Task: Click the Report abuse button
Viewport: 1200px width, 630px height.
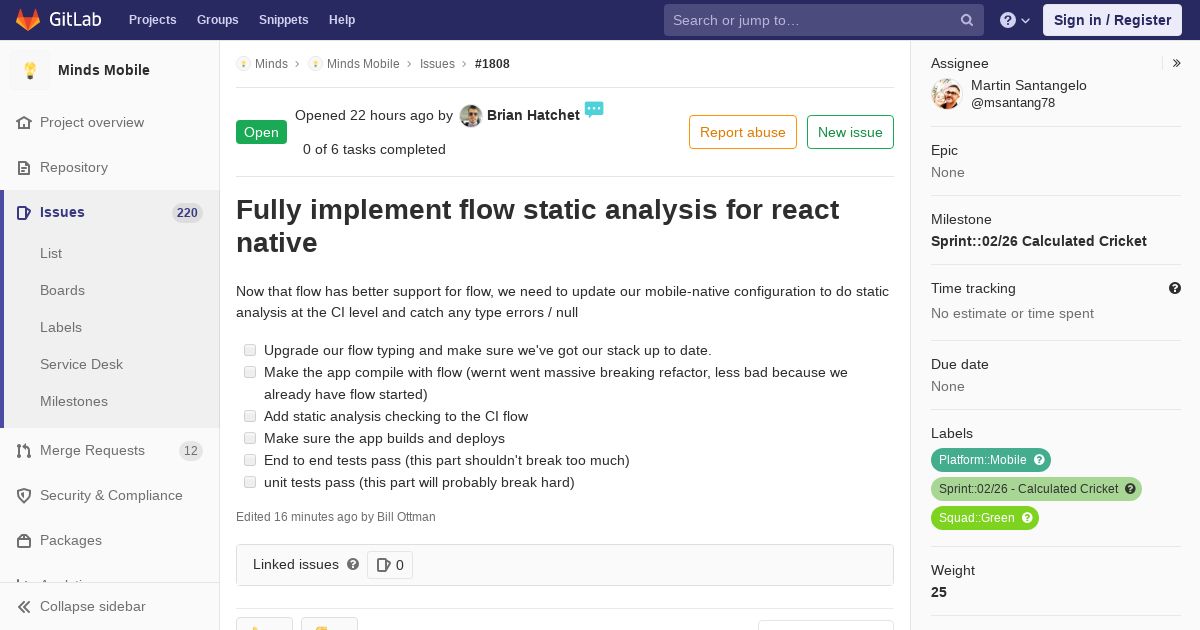Action: pos(743,132)
